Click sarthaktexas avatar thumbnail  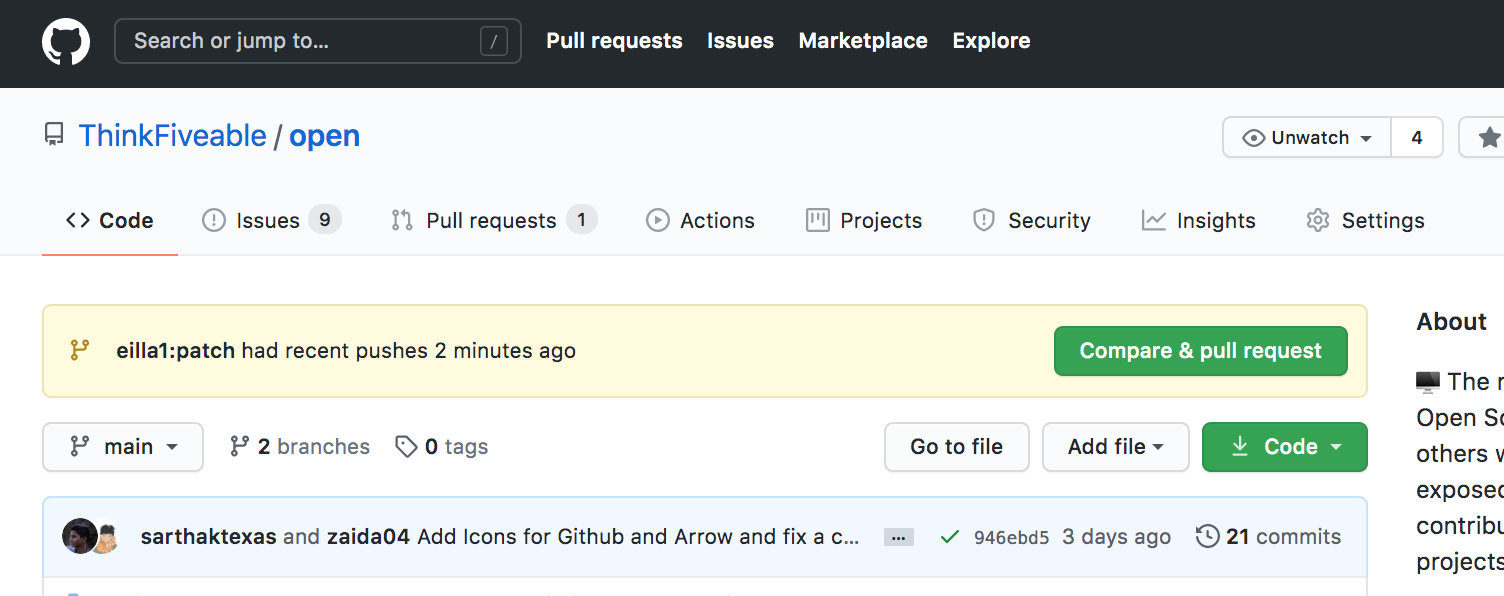click(79, 537)
